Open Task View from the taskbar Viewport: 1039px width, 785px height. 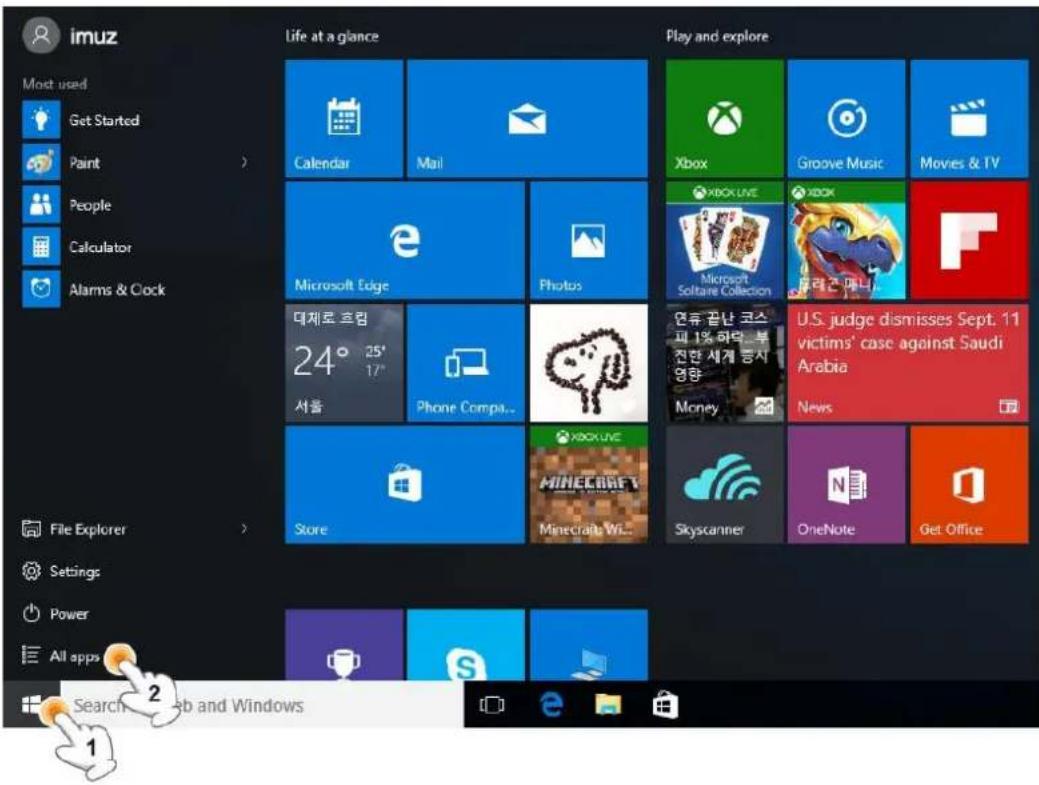492,705
